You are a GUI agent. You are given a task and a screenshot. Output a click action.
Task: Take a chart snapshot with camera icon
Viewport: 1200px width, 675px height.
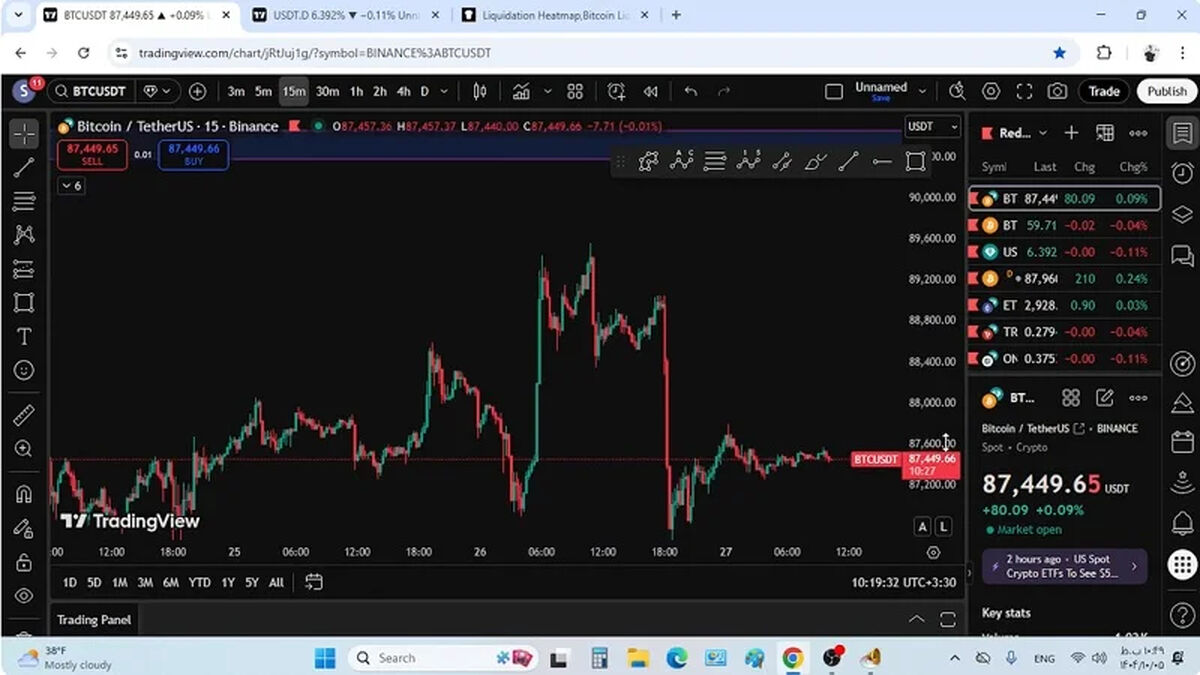[1057, 91]
